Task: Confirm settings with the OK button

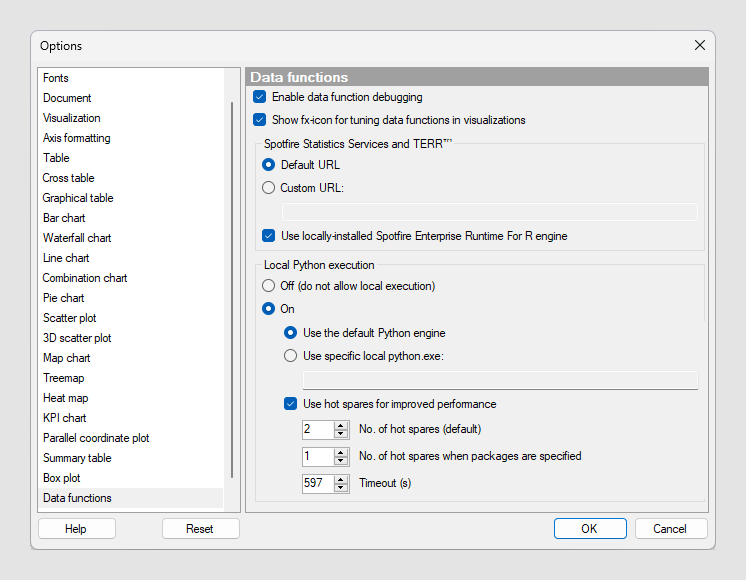Action: pos(590,529)
